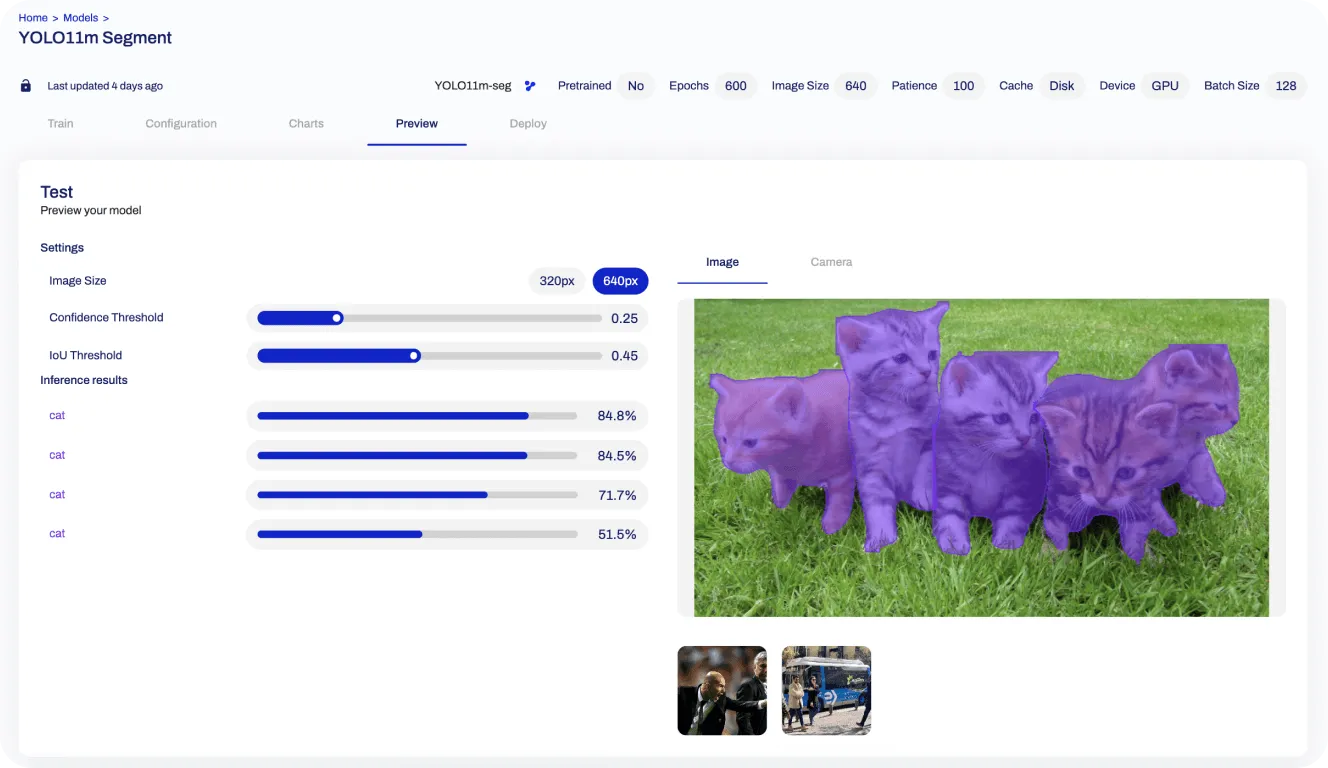
Task: Click the lock icon beside Last updated
Action: click(x=26, y=86)
